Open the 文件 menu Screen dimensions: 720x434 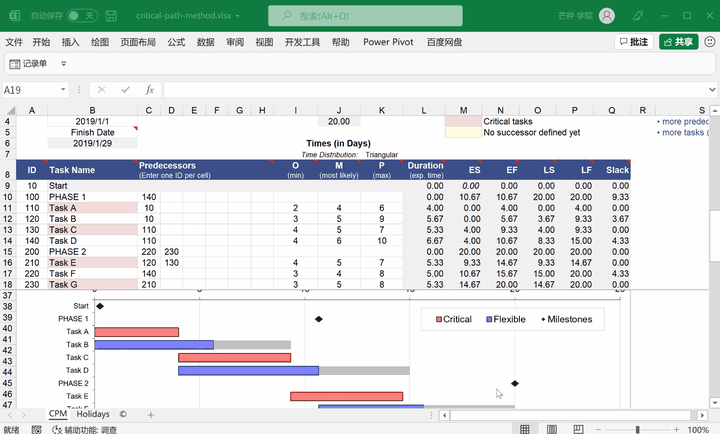(x=14, y=42)
